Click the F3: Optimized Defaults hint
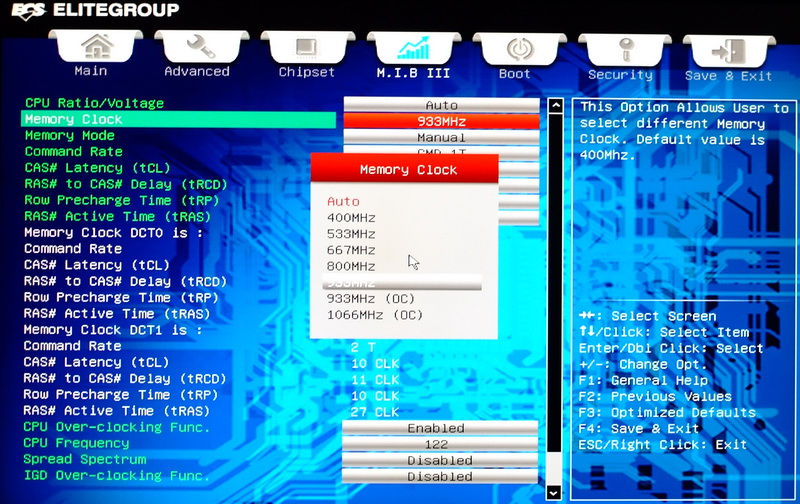The height and width of the screenshot is (504, 800). point(667,413)
